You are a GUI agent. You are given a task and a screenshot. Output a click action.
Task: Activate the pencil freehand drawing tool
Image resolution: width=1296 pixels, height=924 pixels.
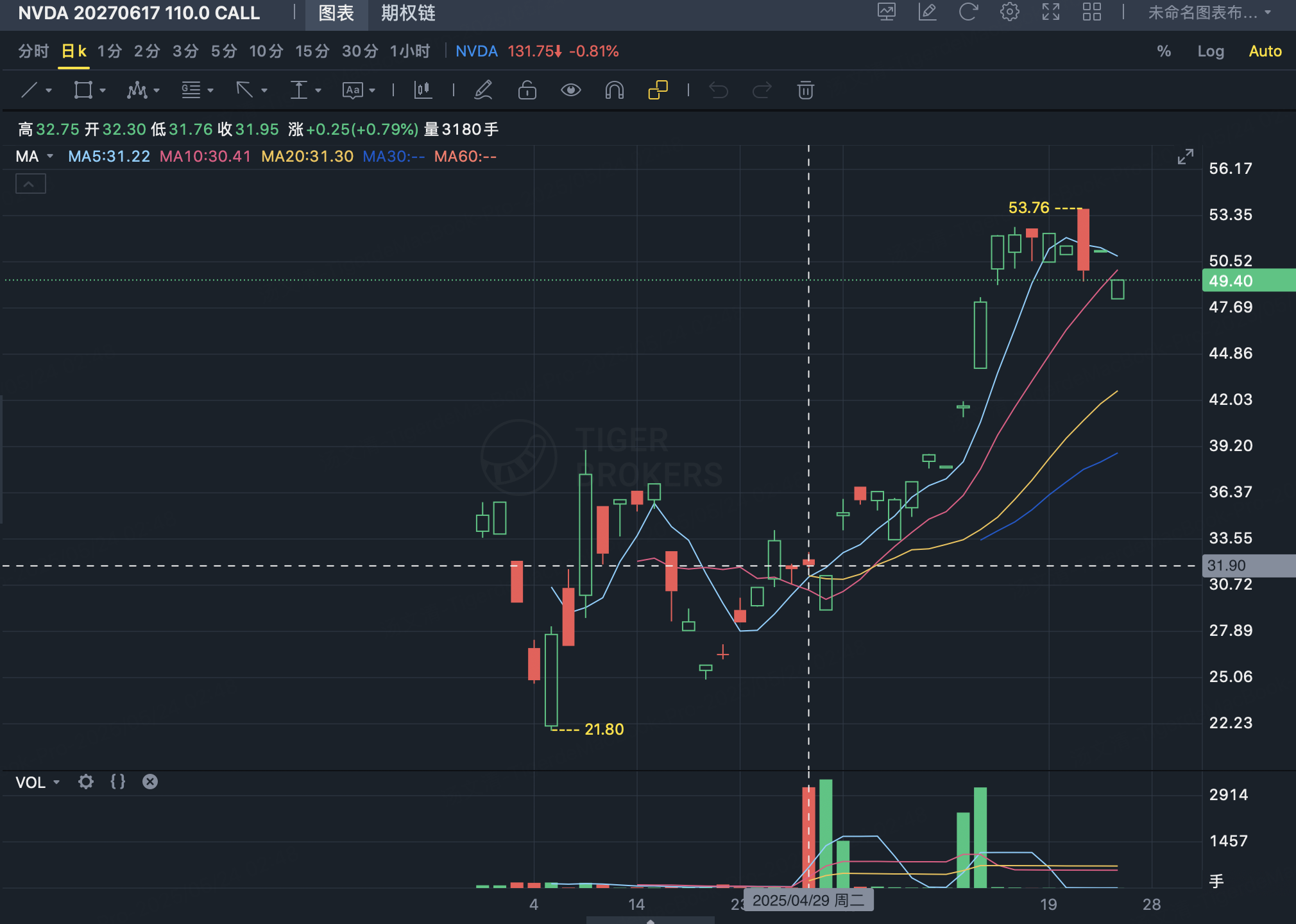pyautogui.click(x=483, y=90)
